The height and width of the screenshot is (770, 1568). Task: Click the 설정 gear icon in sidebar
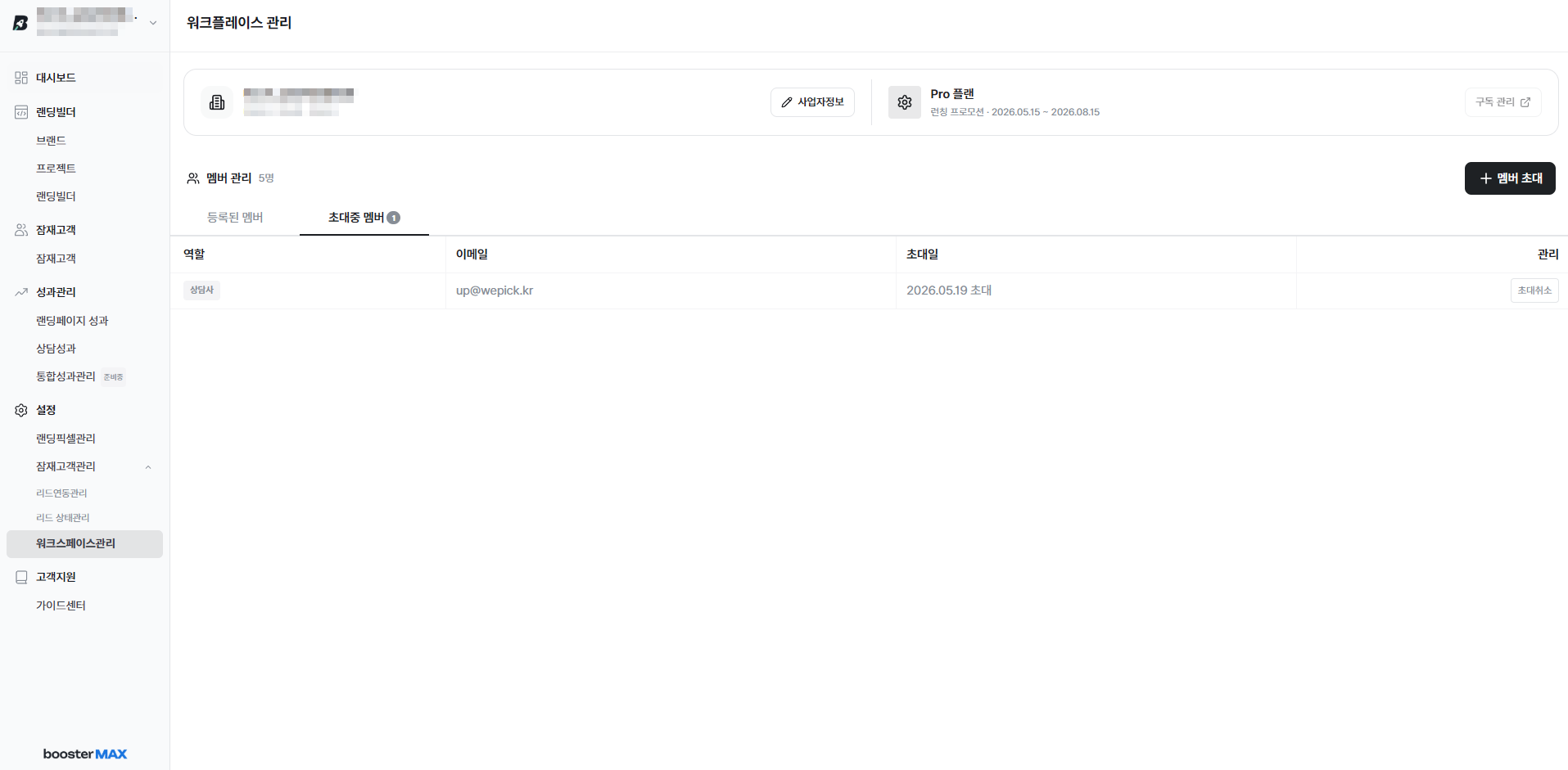tap(21, 410)
